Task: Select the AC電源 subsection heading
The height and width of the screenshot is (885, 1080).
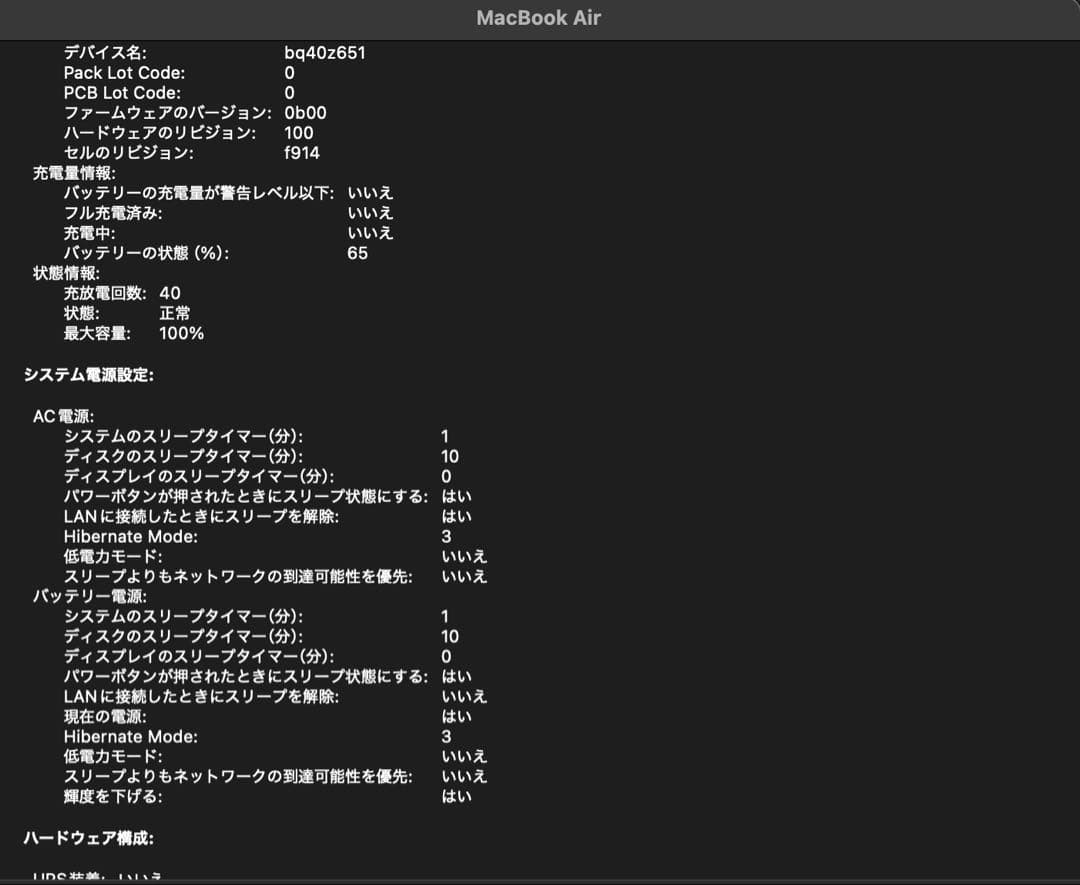Action: 63,416
